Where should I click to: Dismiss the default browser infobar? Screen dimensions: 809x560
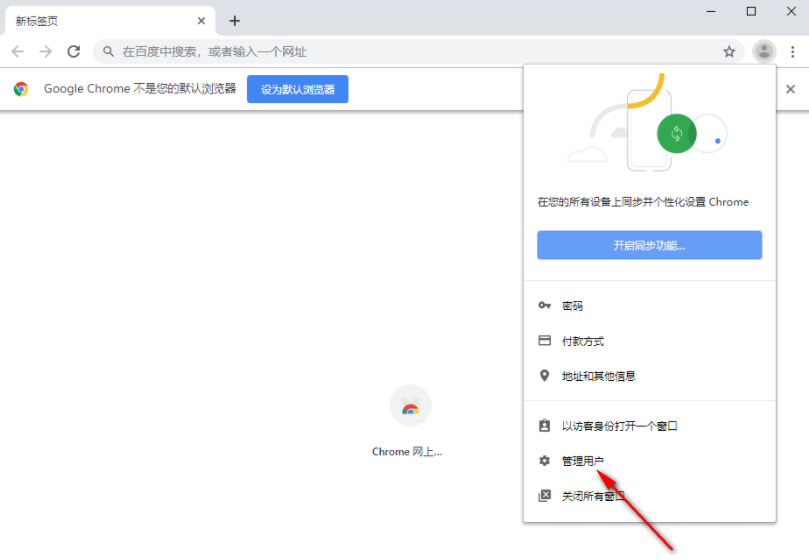(x=790, y=89)
